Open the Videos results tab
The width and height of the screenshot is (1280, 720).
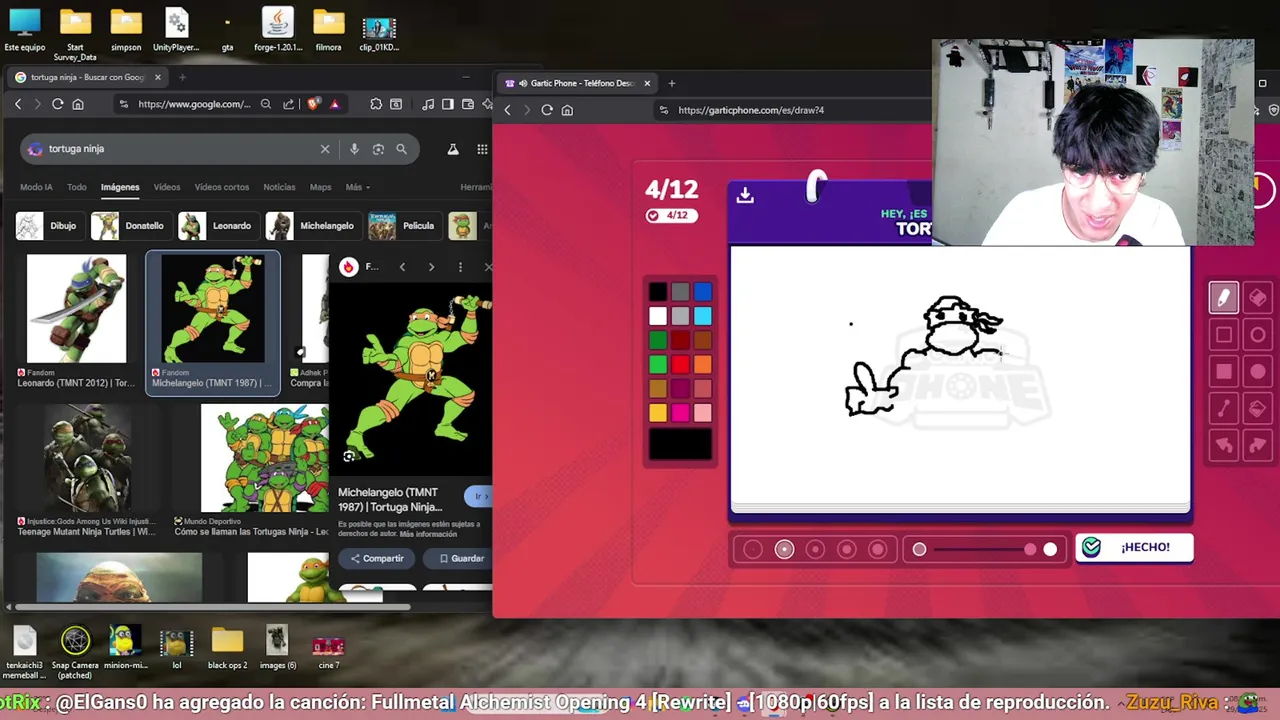click(167, 187)
